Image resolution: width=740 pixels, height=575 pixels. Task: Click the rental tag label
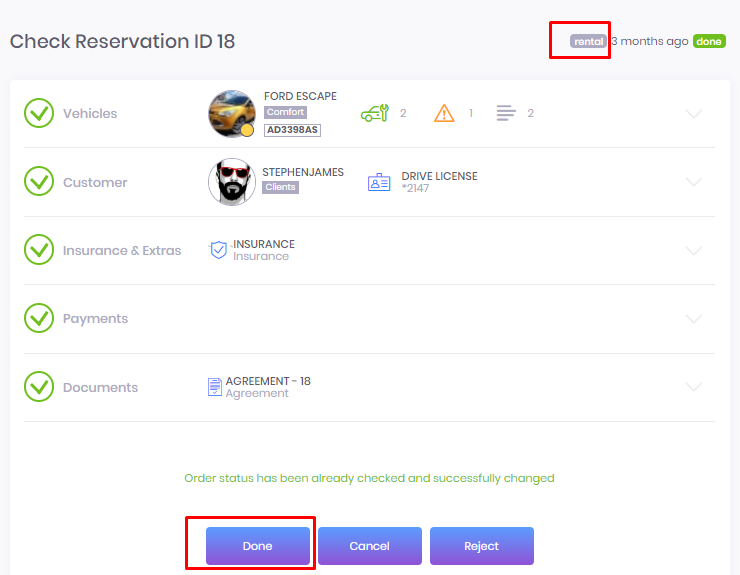click(x=588, y=42)
